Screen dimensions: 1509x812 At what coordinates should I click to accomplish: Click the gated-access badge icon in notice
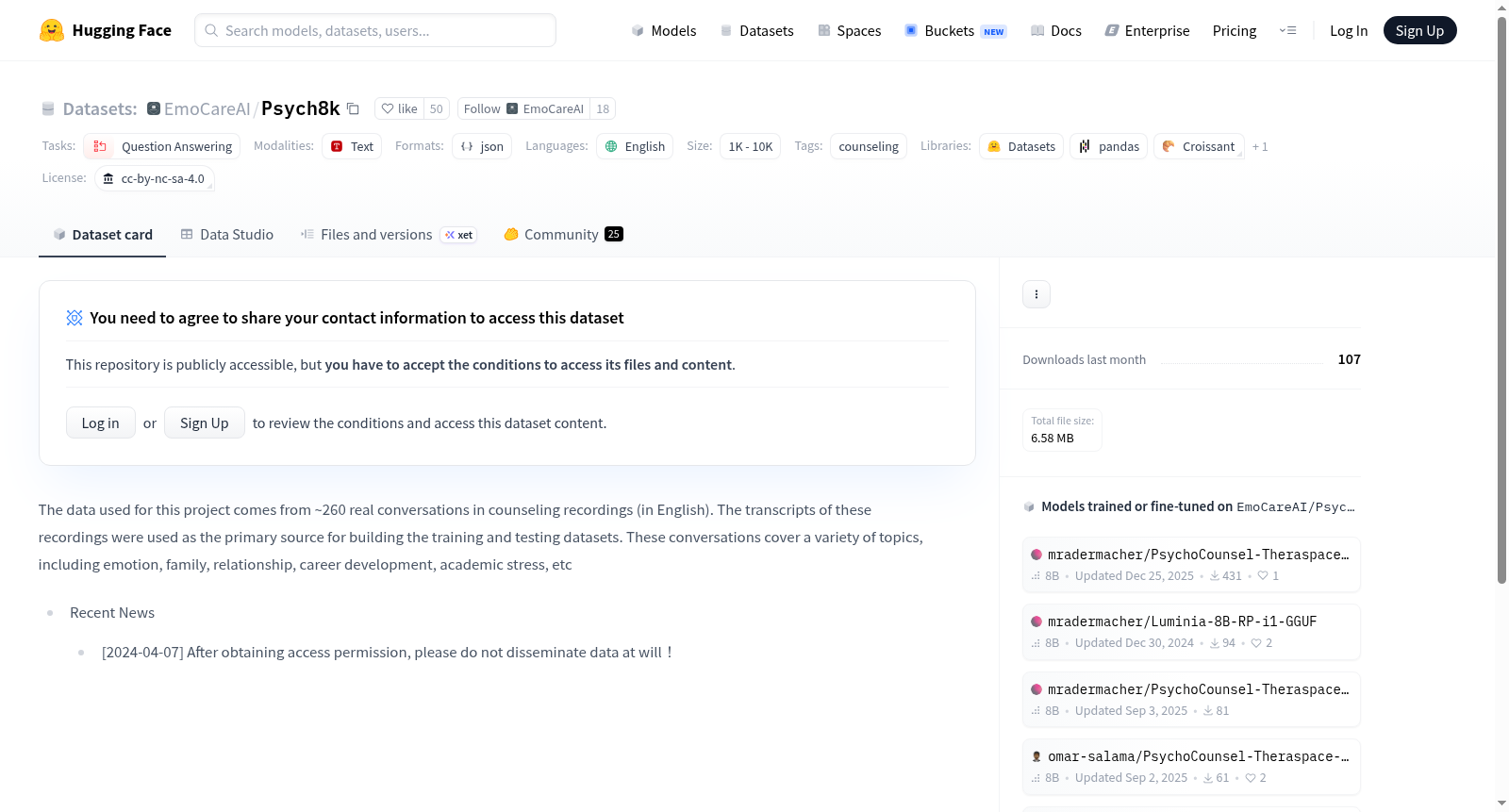[x=75, y=318]
